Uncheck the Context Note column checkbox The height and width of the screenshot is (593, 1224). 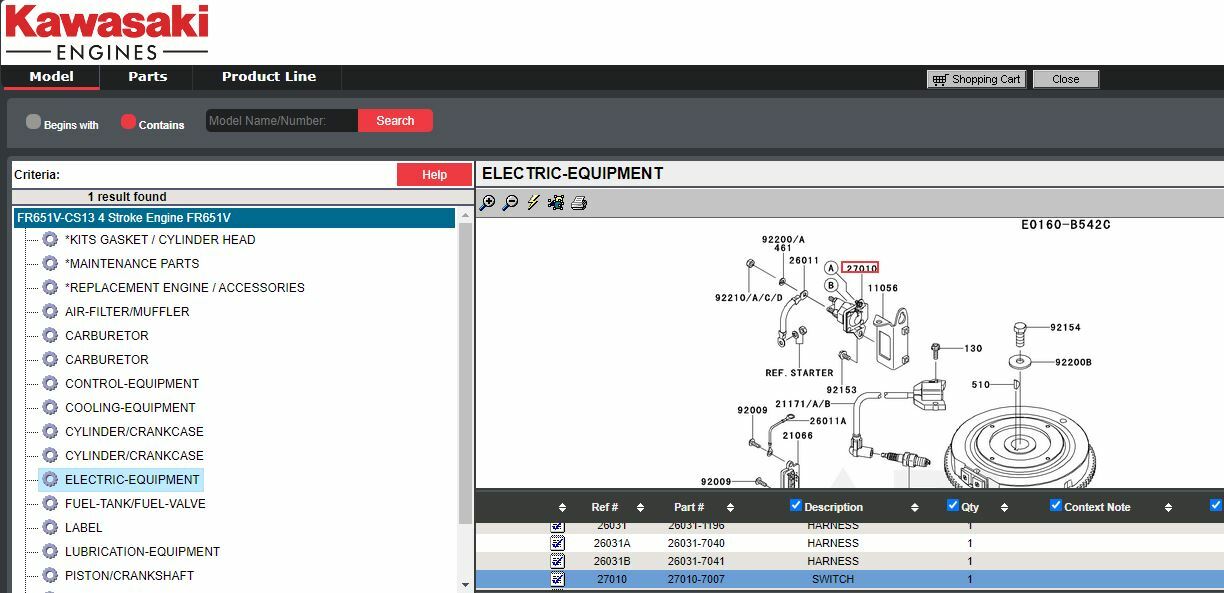[x=1055, y=505]
